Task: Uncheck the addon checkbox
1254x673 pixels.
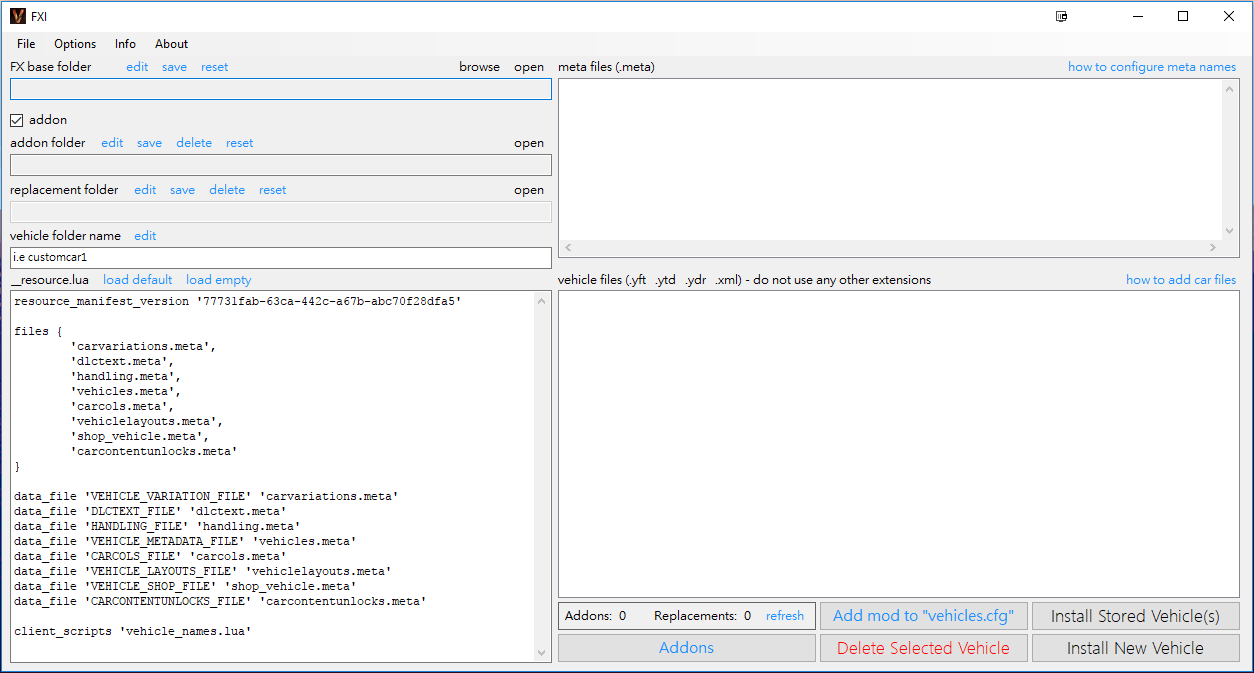Action: click(x=16, y=120)
